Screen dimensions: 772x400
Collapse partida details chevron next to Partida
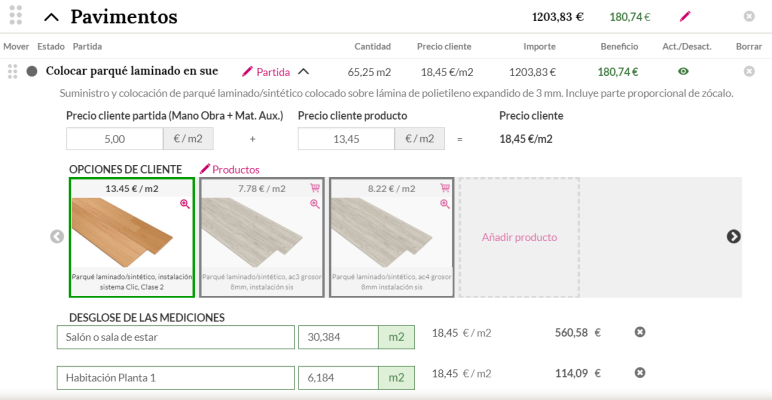[x=304, y=72]
